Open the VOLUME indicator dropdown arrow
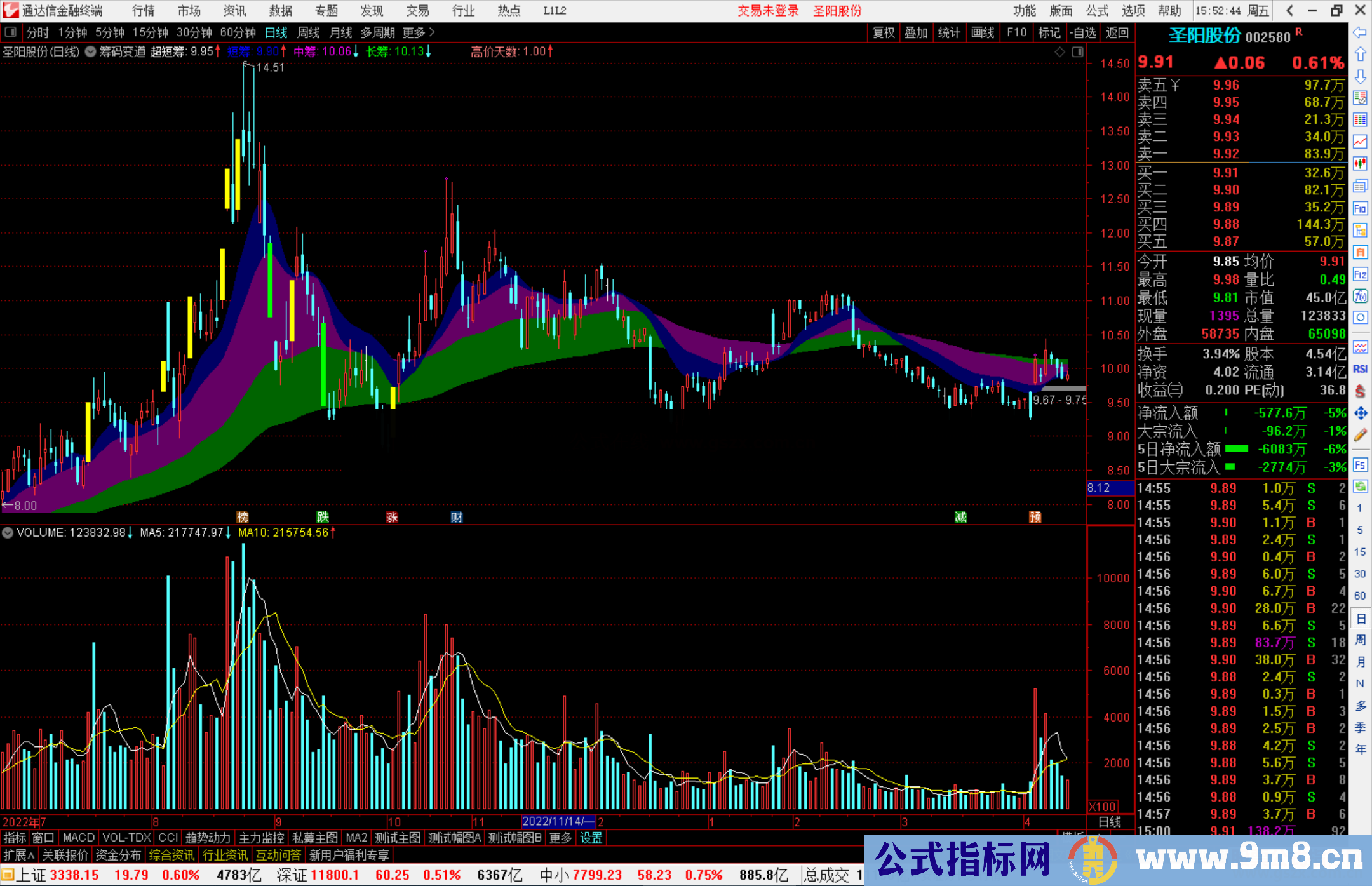 pos(8,532)
